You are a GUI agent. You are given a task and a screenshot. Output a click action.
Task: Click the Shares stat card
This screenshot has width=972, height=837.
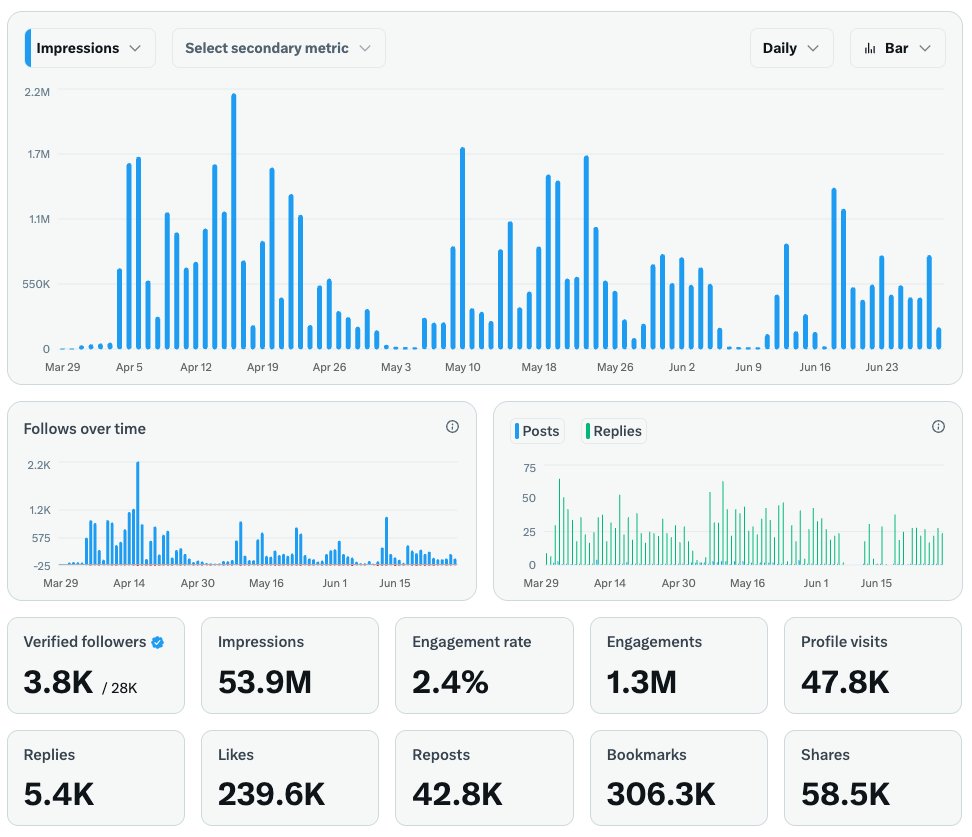pyautogui.click(x=873, y=778)
